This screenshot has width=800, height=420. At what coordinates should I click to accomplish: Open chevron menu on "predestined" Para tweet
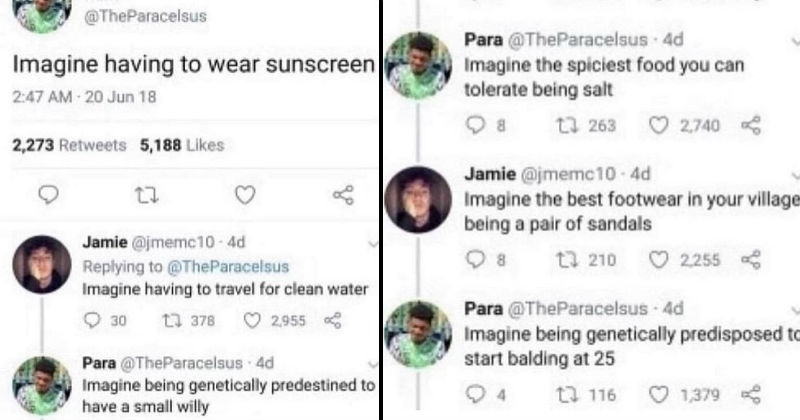pos(373,364)
